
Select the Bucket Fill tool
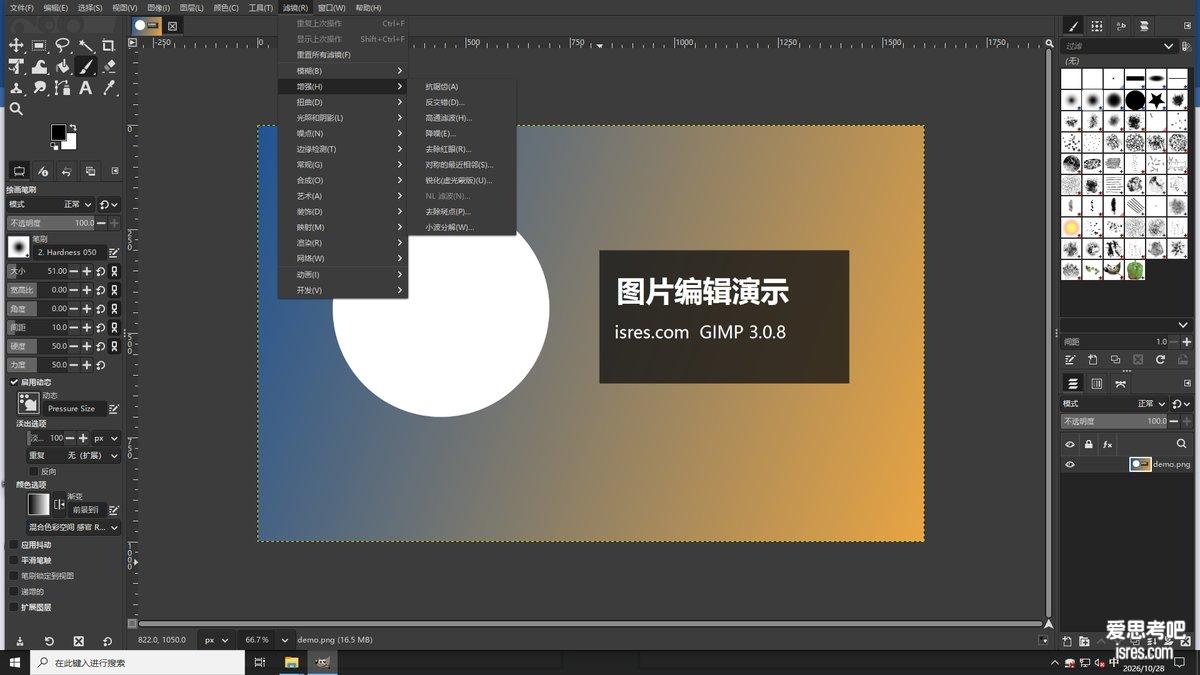click(62, 67)
